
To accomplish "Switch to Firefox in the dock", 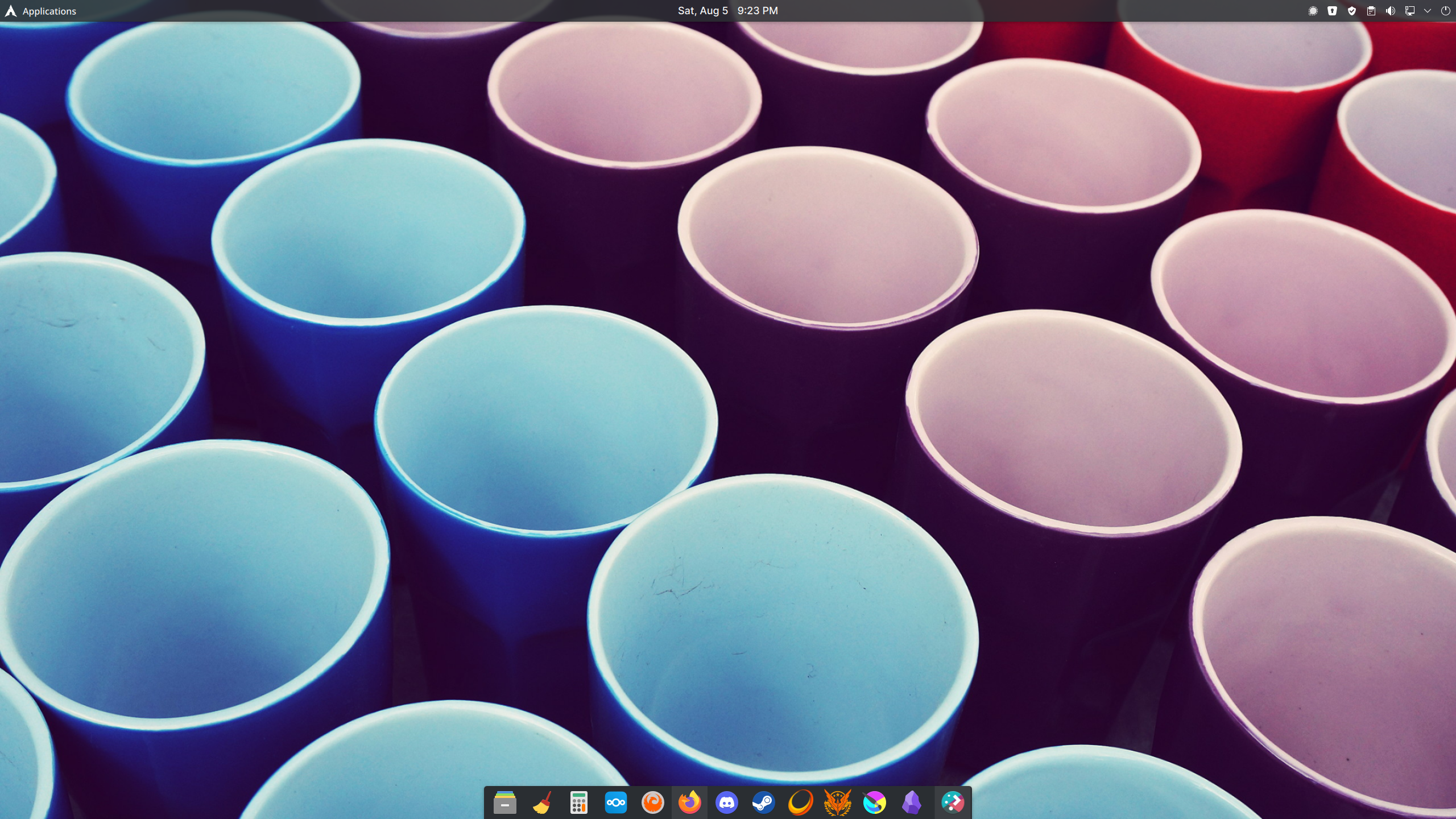I will pyautogui.click(x=689, y=803).
